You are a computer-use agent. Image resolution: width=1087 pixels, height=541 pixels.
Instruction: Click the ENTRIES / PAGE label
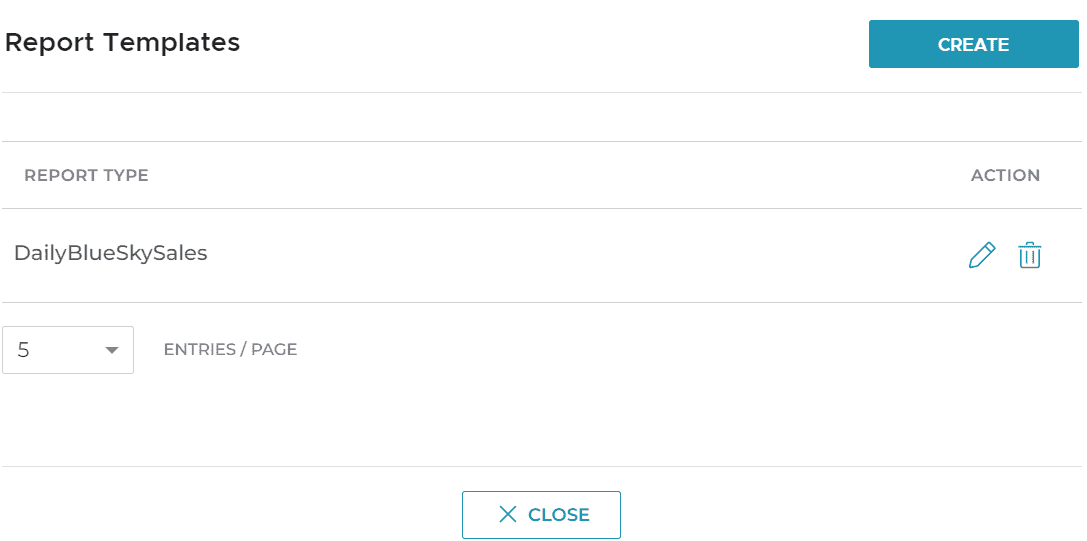pyautogui.click(x=230, y=350)
